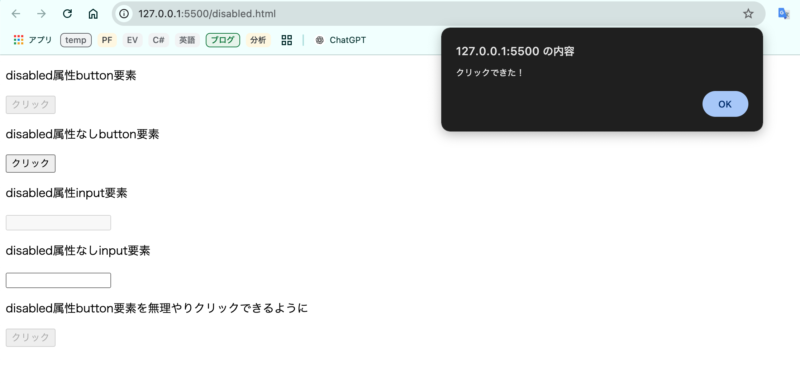Click the disabled クリック button at bottom
This screenshot has width=800, height=392.
pos(31,337)
